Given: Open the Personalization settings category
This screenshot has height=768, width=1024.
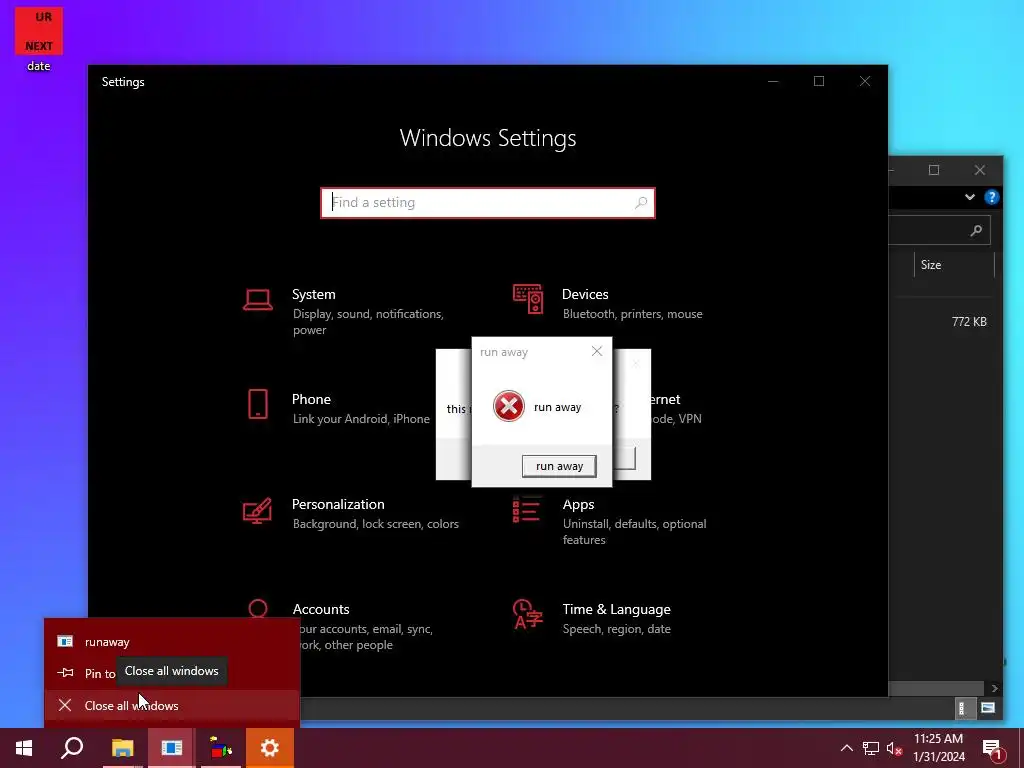Looking at the screenshot, I should (x=351, y=513).
